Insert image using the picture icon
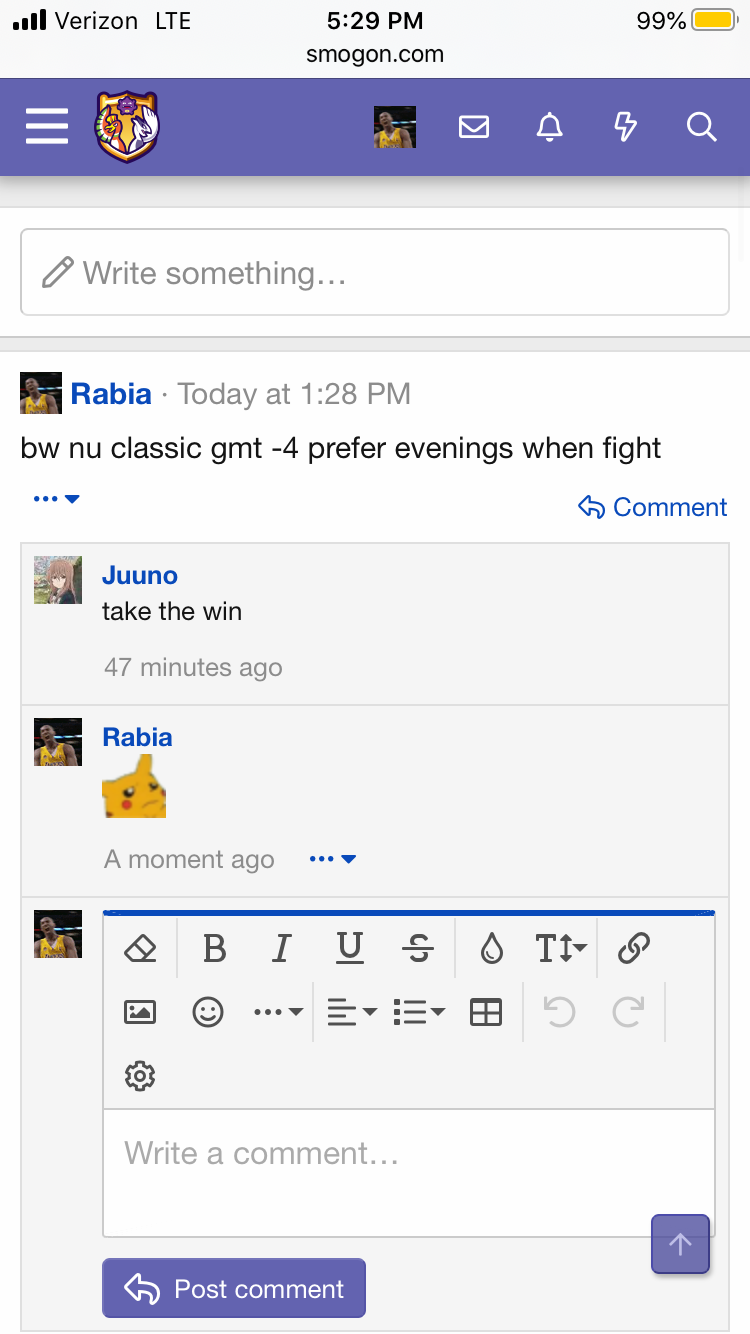 point(140,1012)
